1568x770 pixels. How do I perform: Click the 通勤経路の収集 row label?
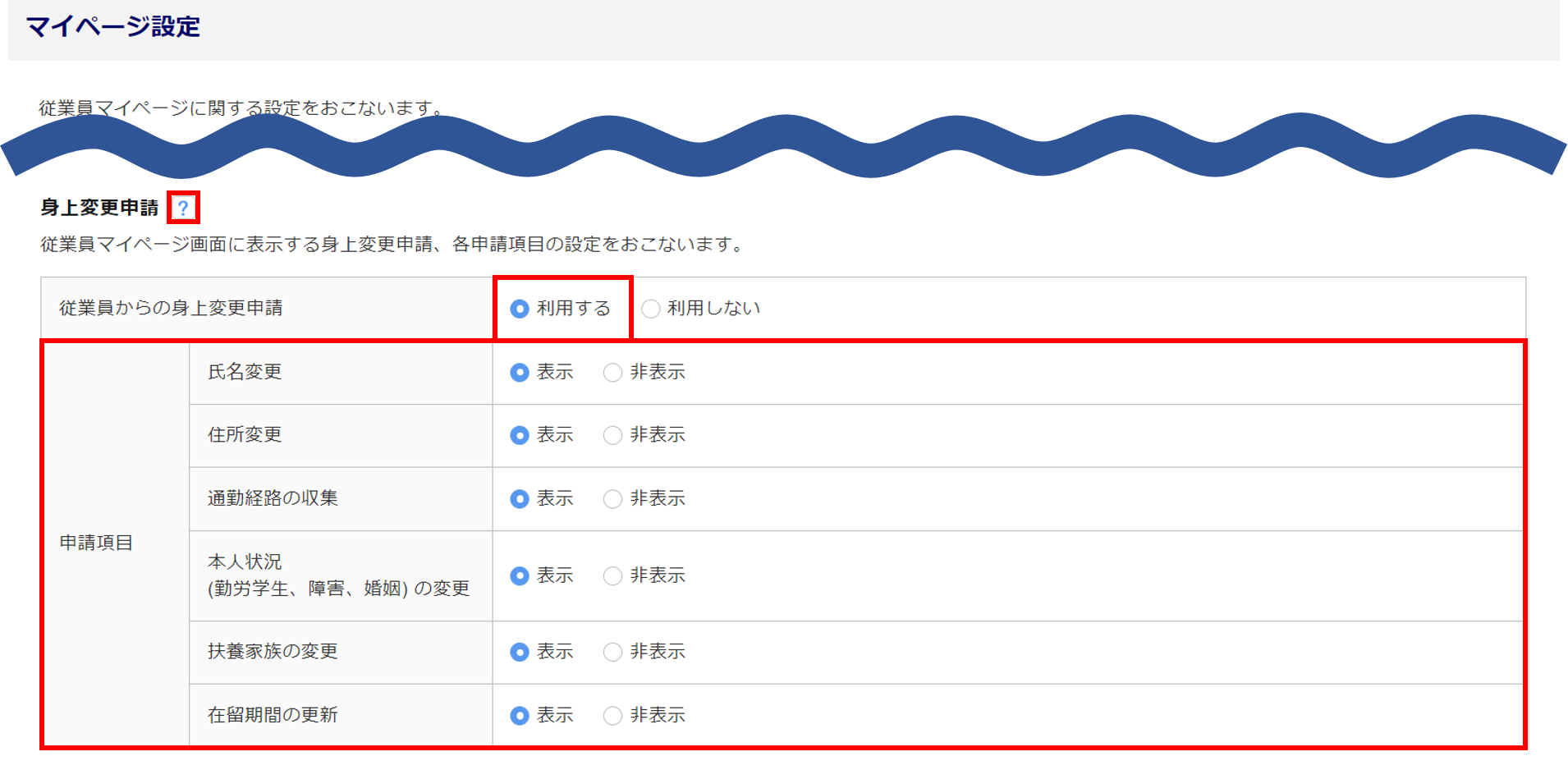tap(273, 498)
